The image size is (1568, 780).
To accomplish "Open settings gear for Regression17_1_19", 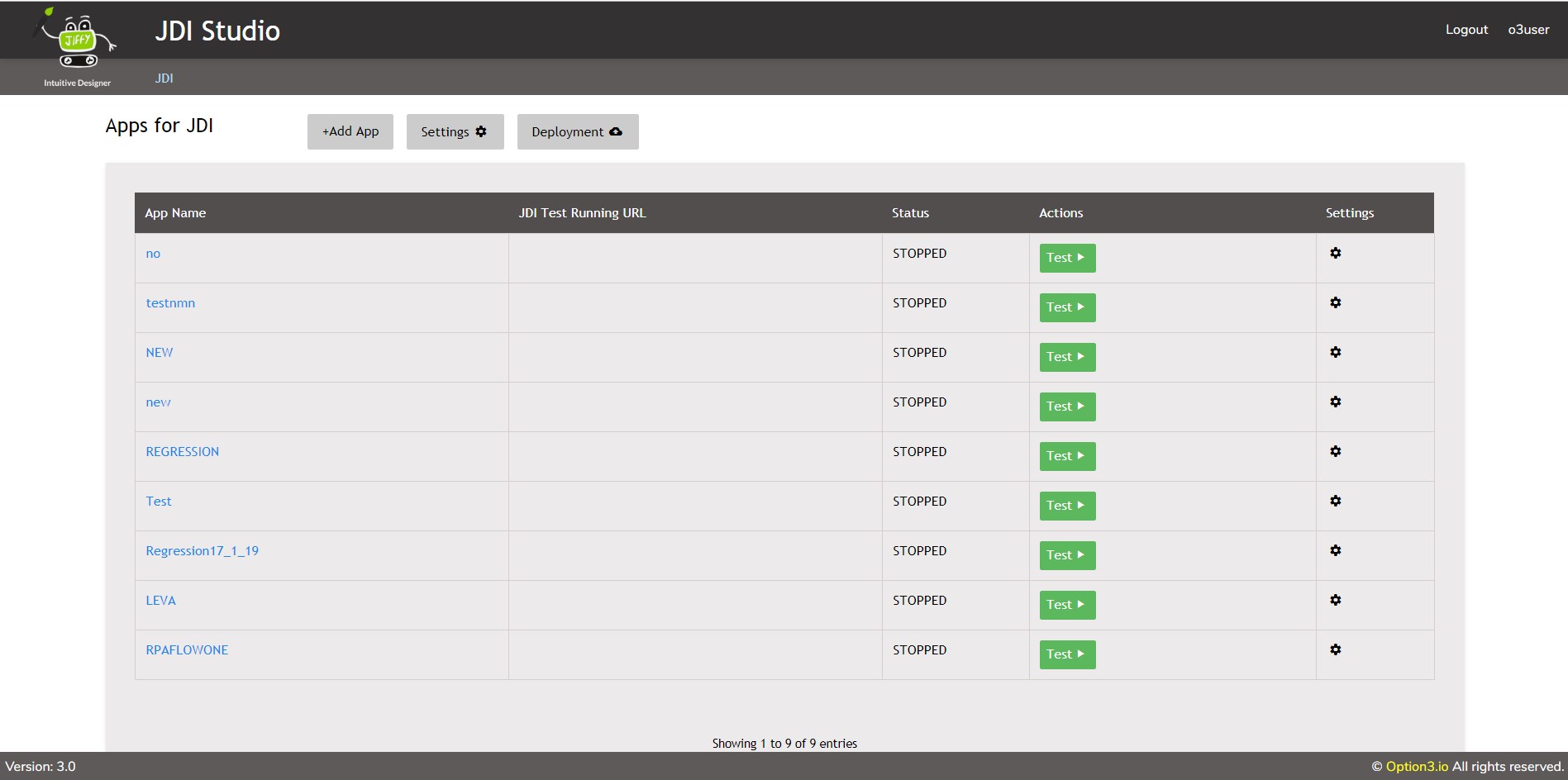I will [x=1335, y=550].
